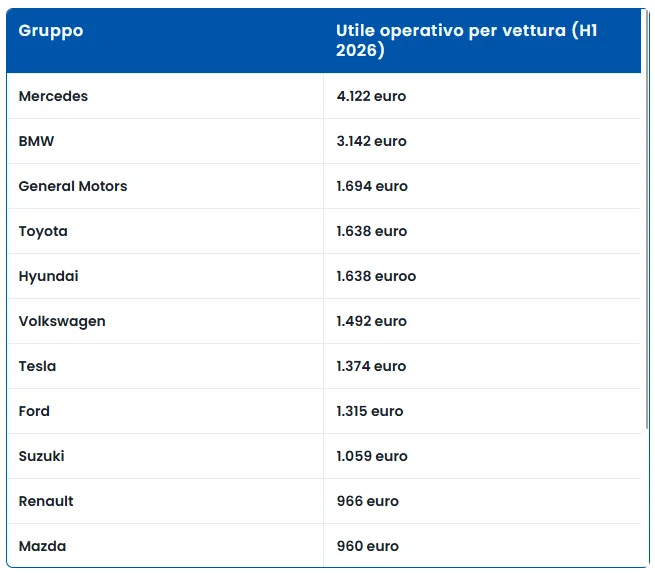Click the Utile operativo per vettura header
The height and width of the screenshot is (573, 655).
click(467, 41)
